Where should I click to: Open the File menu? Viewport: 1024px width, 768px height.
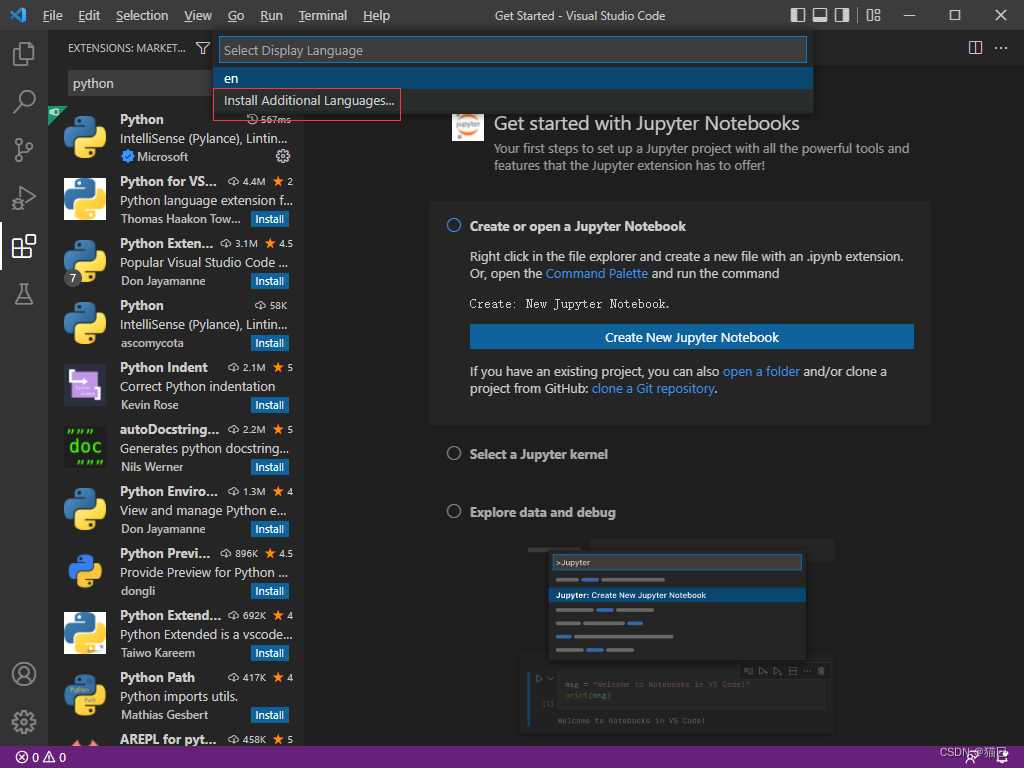pyautogui.click(x=52, y=15)
